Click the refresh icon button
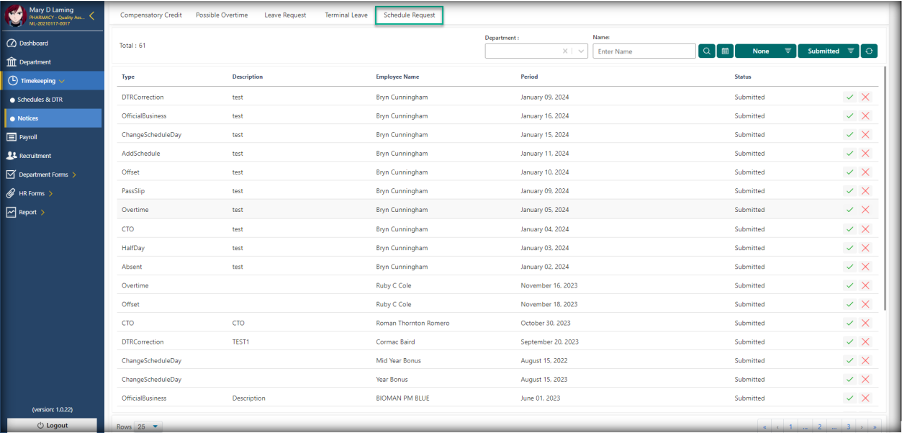Screen dimensions: 902x434 point(869,51)
